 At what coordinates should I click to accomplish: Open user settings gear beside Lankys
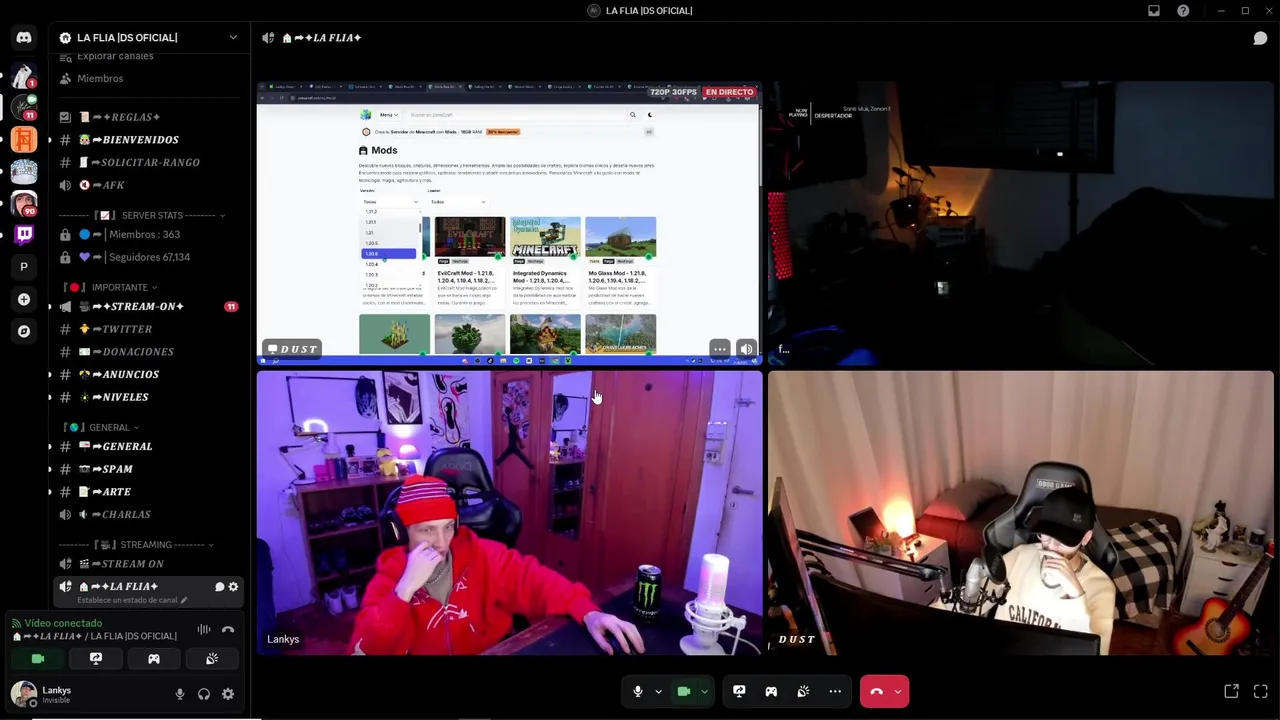coord(228,694)
